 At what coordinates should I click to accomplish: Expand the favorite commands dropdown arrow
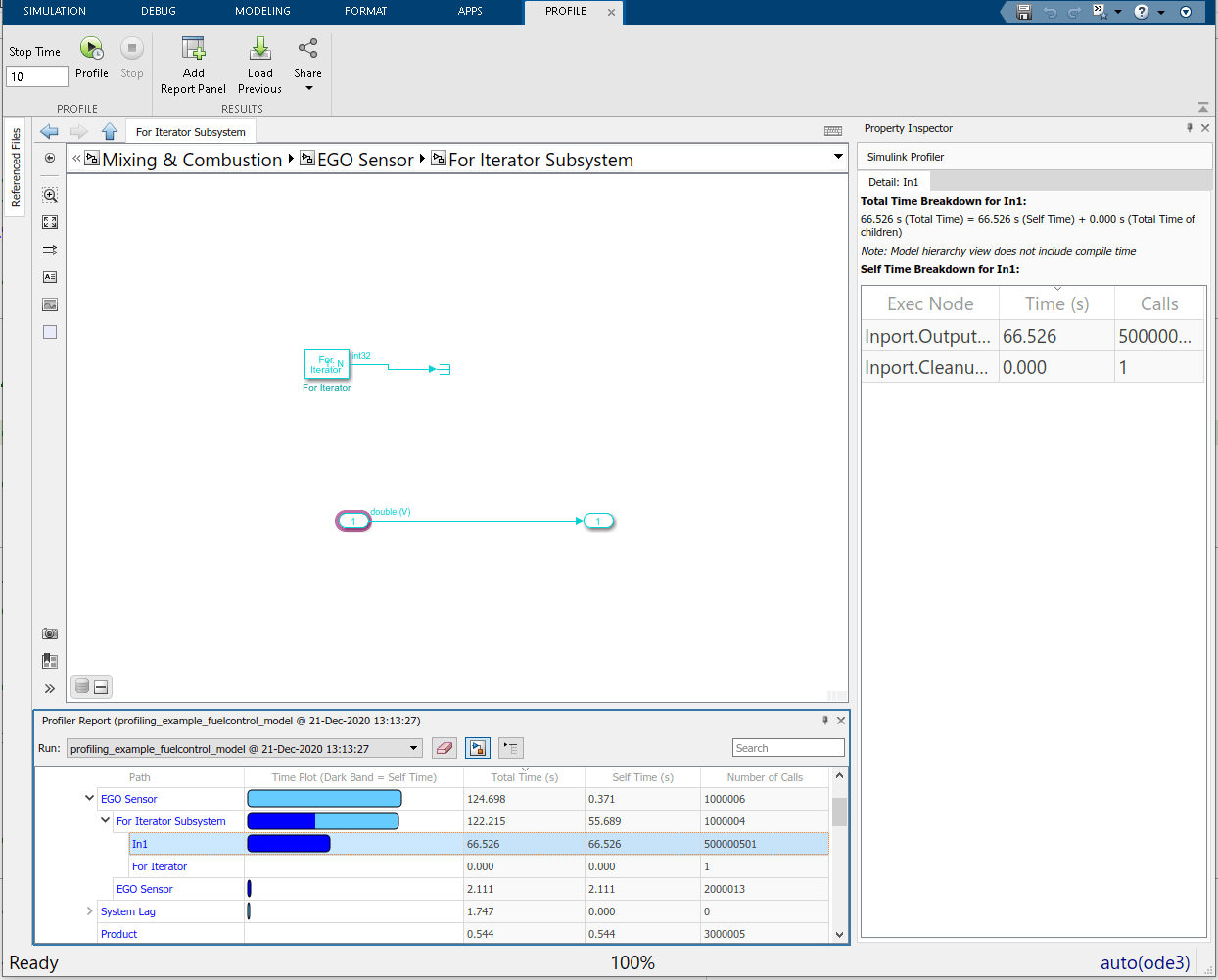pos(1118,13)
